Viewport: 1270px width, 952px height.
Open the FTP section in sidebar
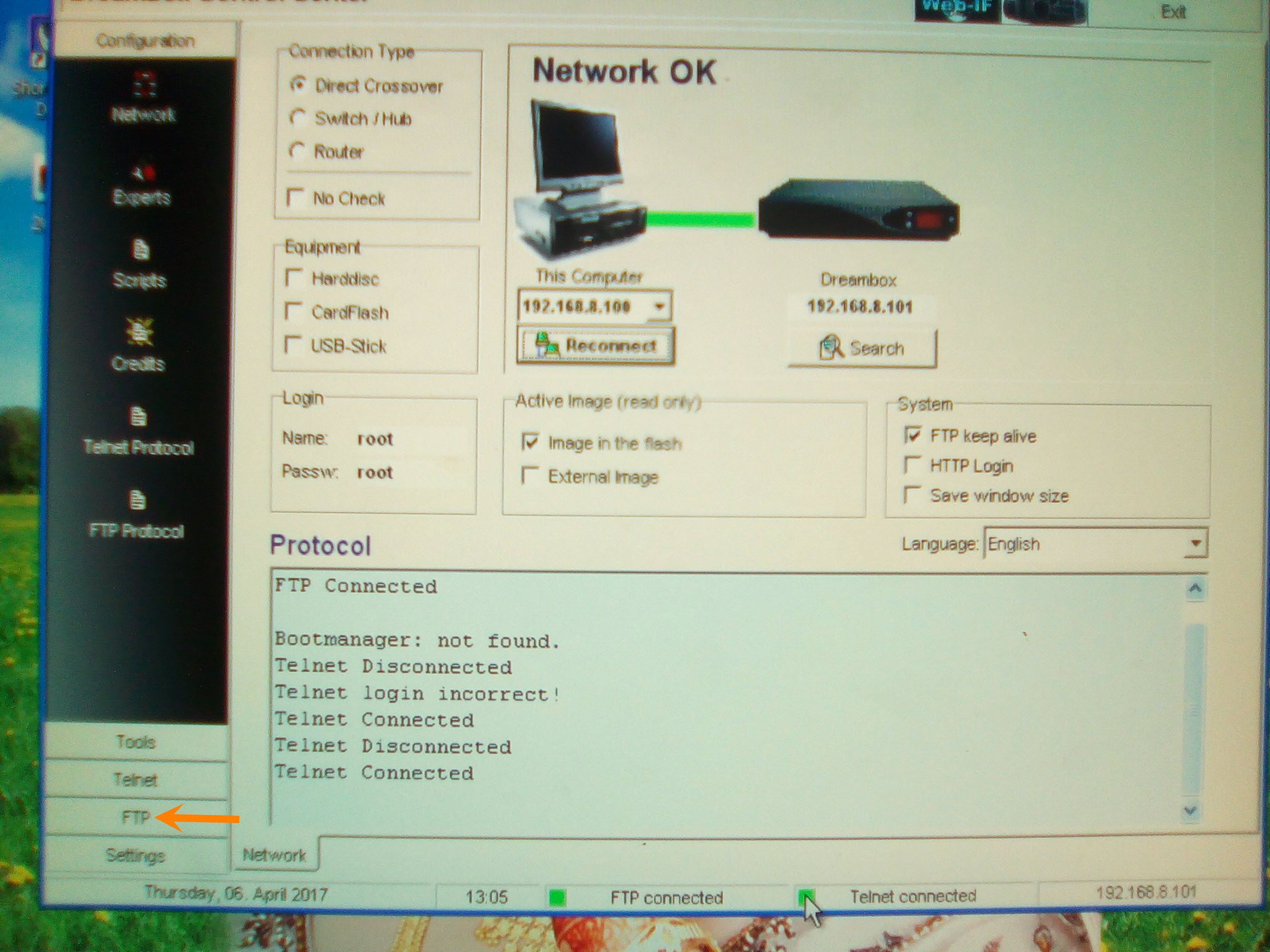click(135, 817)
